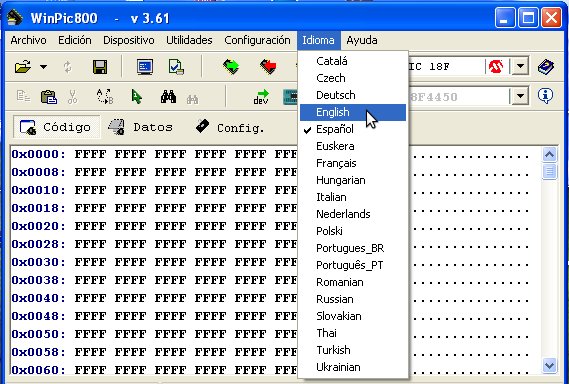This screenshot has width=569, height=384.
Task: Click the document checkmark verify icon
Action: 176,67
